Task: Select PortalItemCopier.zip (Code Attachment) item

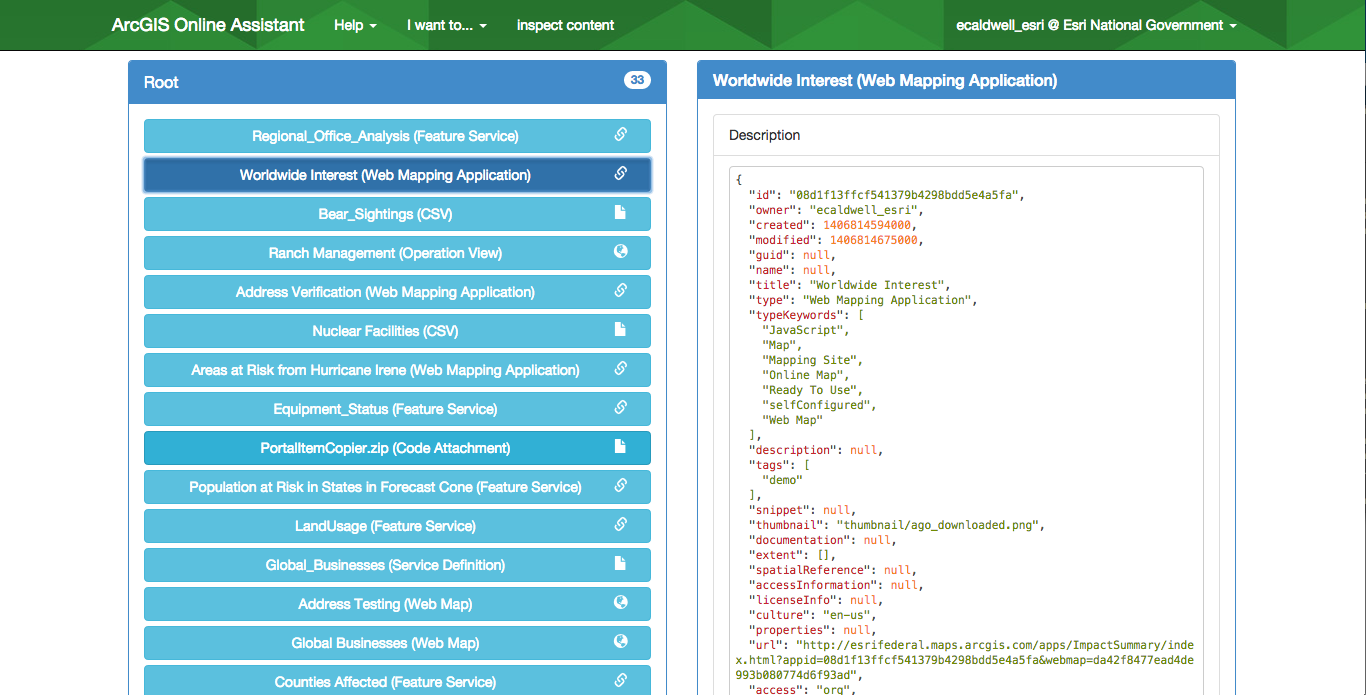Action: pyautogui.click(x=397, y=448)
